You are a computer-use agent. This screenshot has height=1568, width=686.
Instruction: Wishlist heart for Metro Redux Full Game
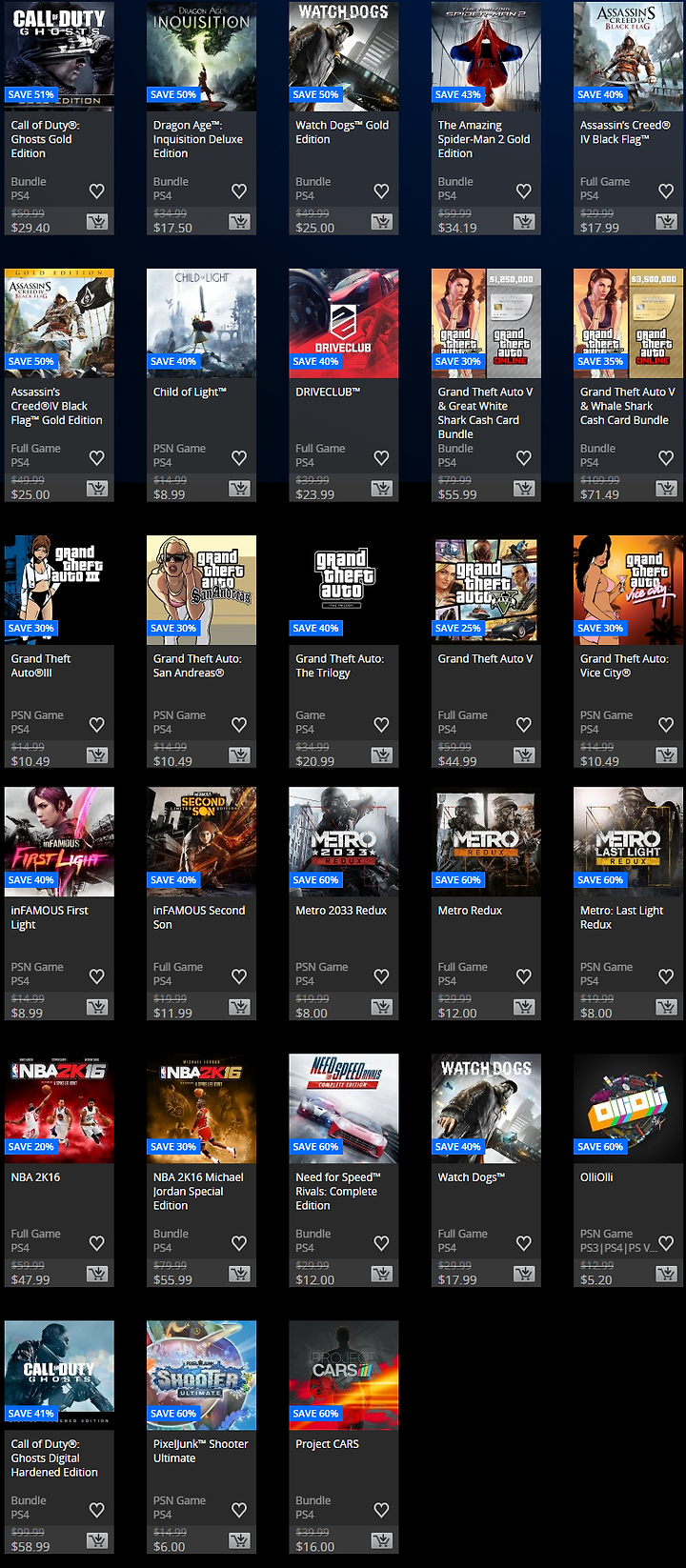click(x=524, y=976)
